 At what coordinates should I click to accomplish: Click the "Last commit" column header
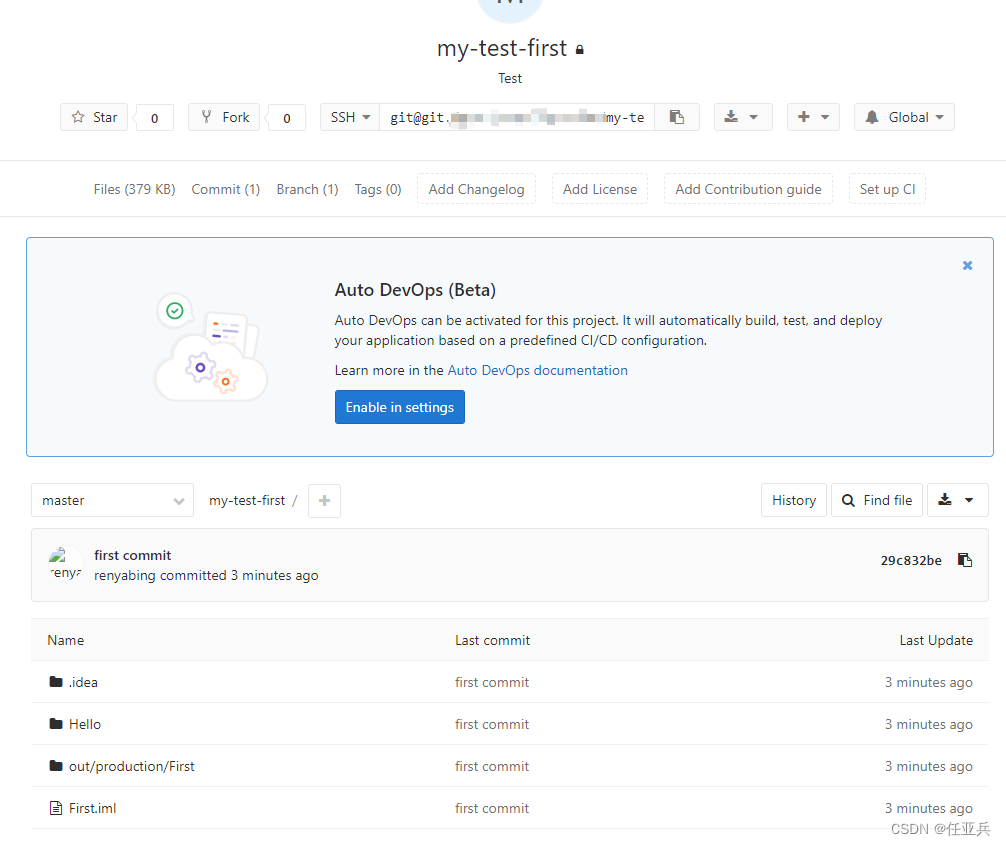493,640
